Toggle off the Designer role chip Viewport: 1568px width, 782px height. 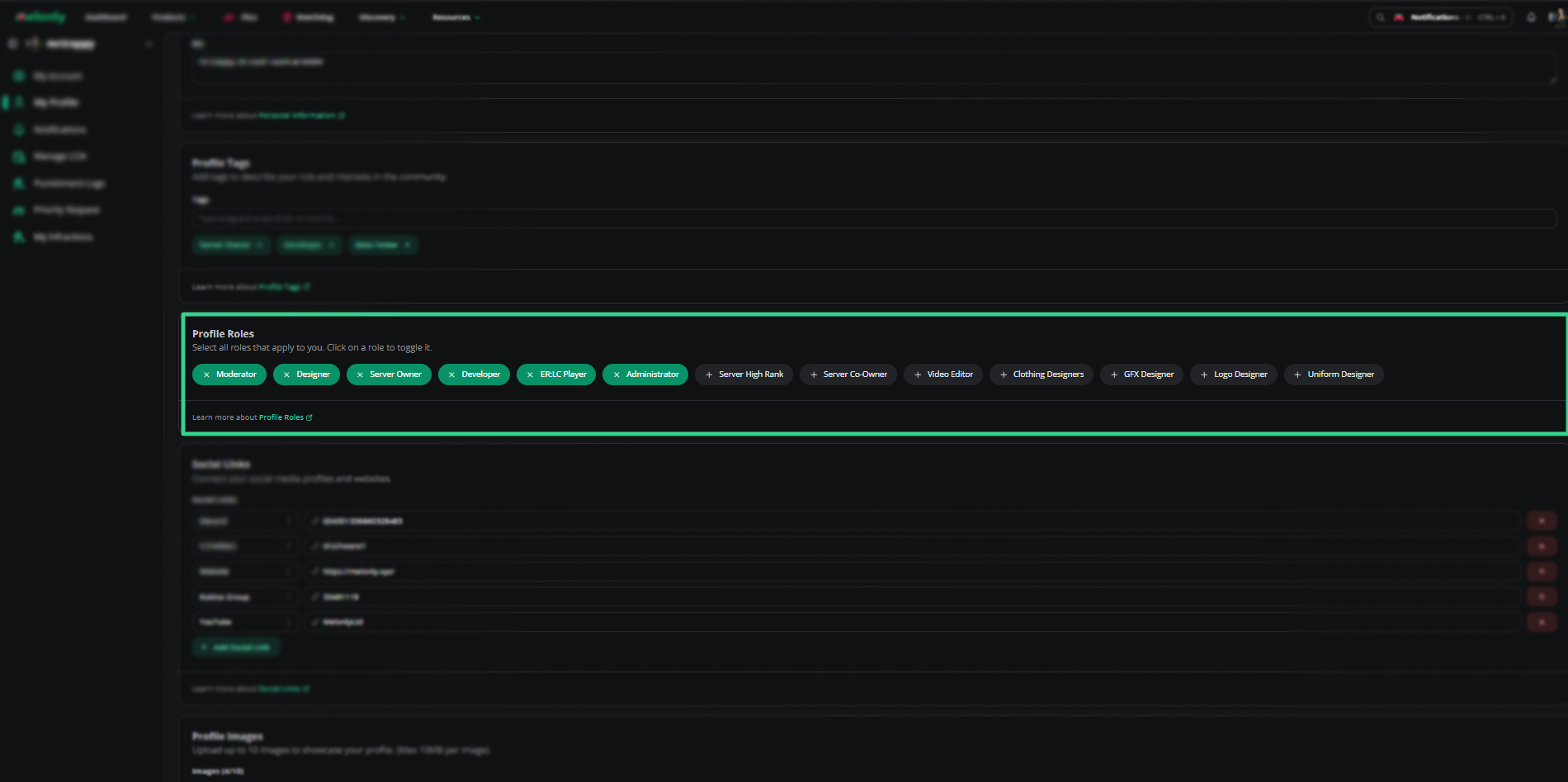pos(306,375)
